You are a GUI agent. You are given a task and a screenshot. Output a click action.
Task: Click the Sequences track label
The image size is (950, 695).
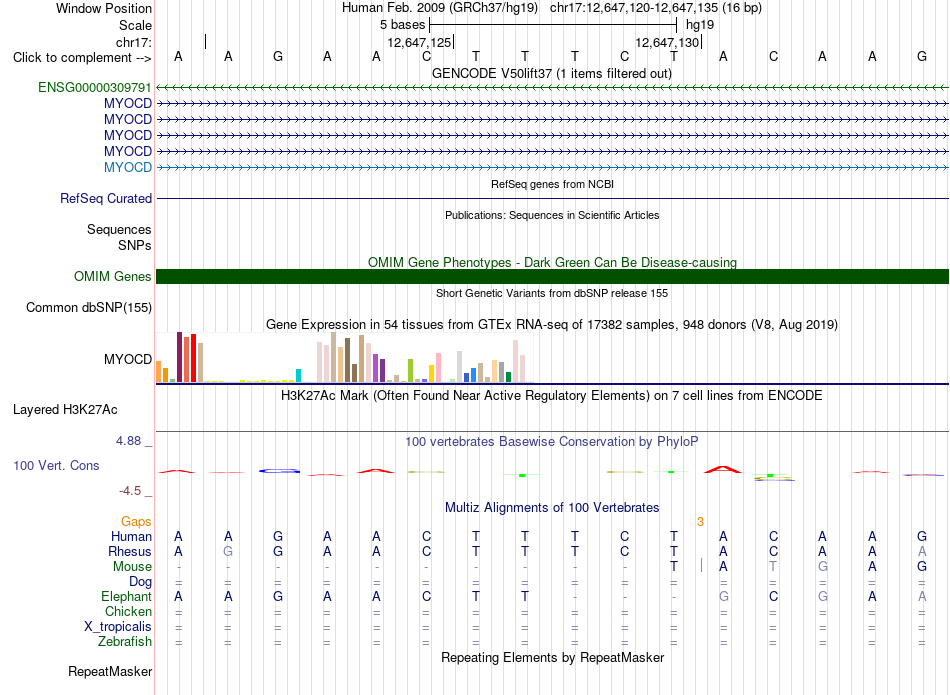(119, 229)
